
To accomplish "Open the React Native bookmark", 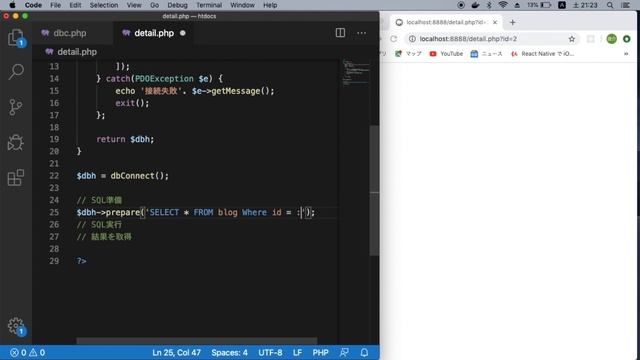I will 542,53.
